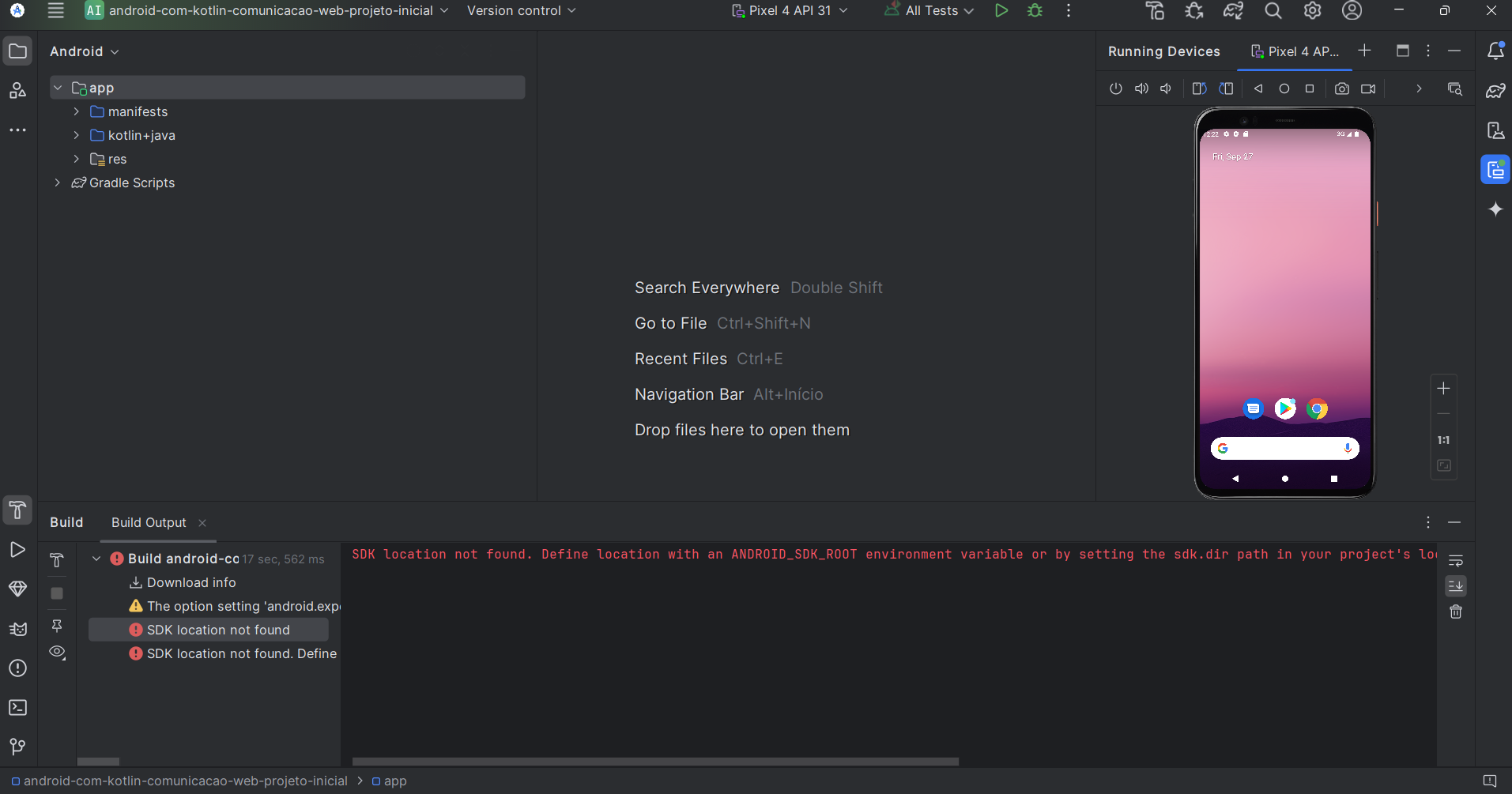Open the main hamburger menu
The height and width of the screenshot is (794, 1512).
pyautogui.click(x=55, y=10)
